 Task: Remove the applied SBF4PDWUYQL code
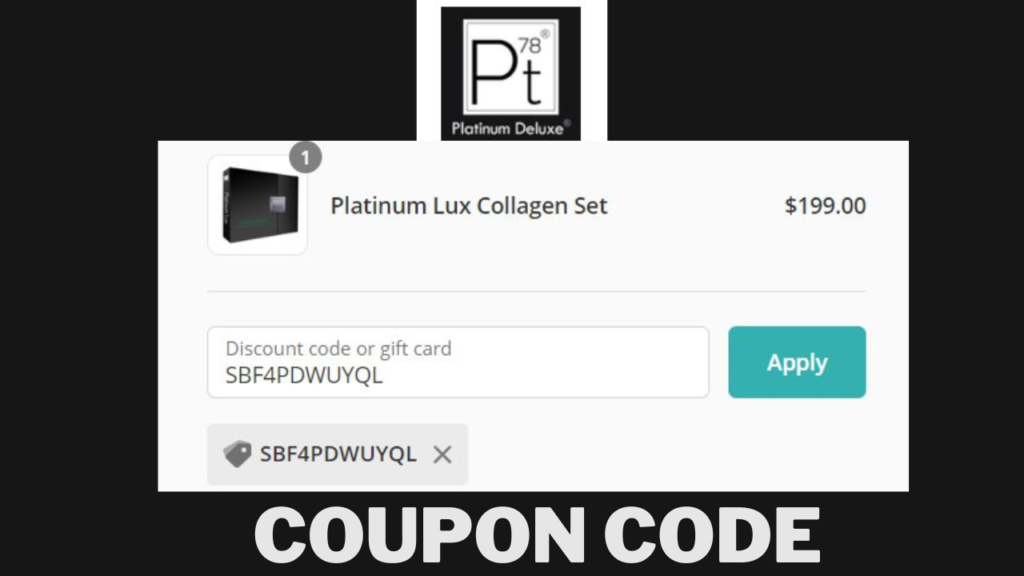[442, 455]
